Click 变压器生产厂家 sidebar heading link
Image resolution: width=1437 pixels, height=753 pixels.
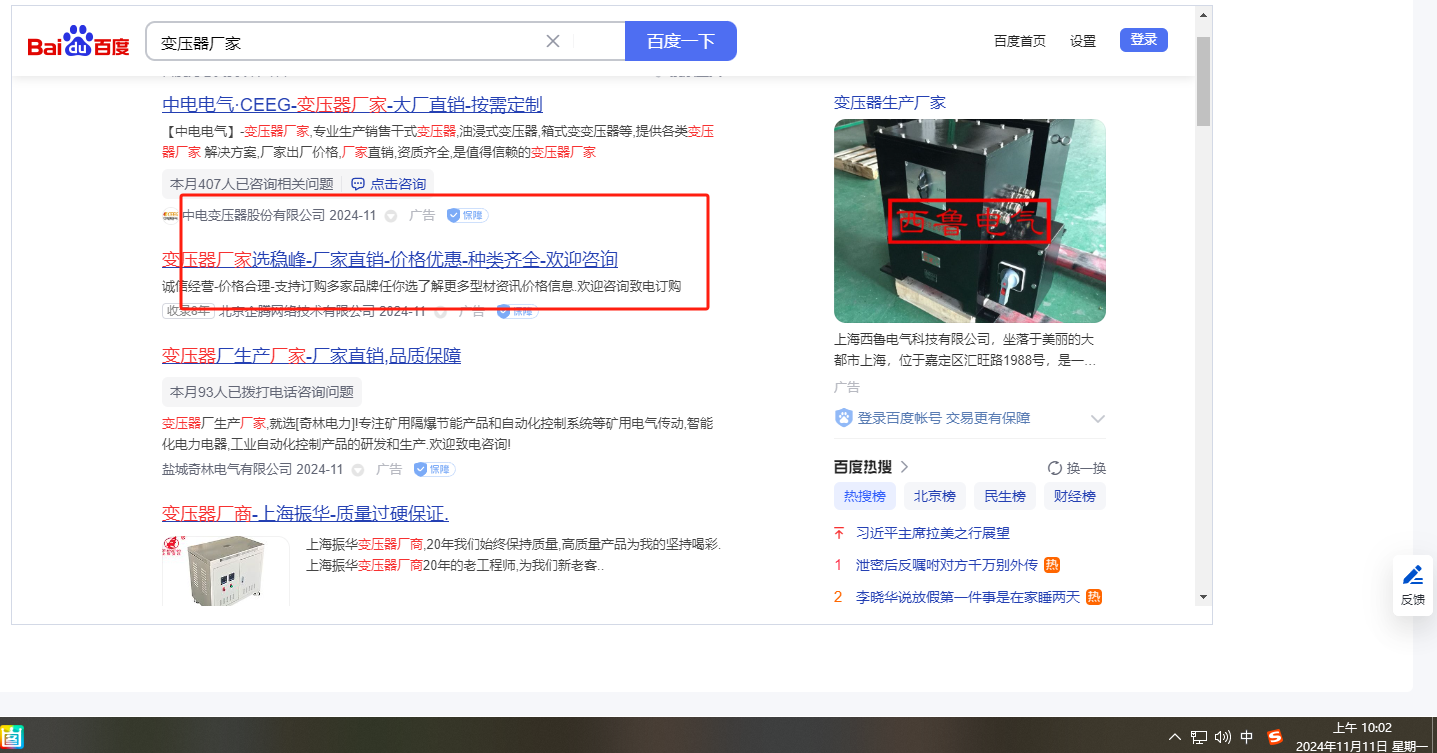click(x=890, y=103)
